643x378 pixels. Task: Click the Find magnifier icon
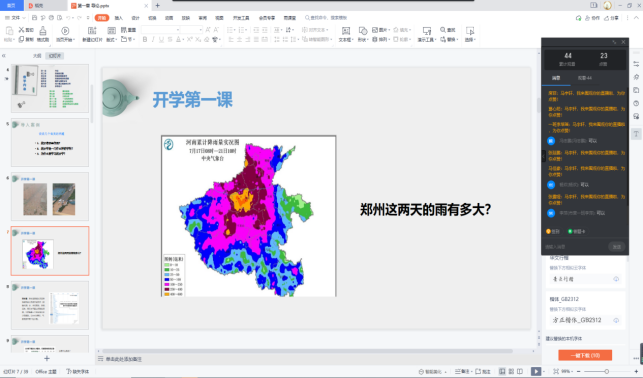coord(443,30)
